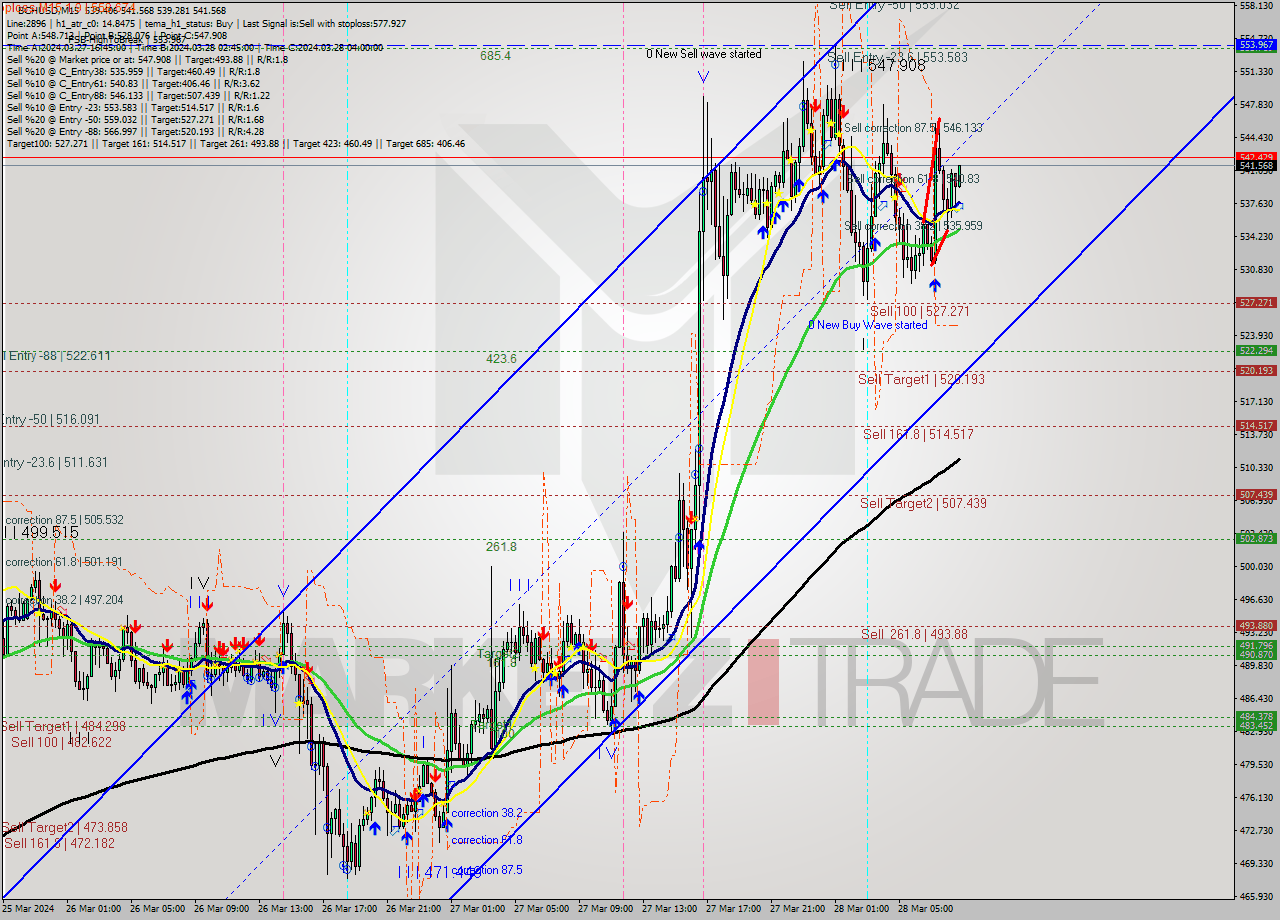Click the red 542.429 price tag
This screenshot has width=1280, height=920.
[1256, 157]
